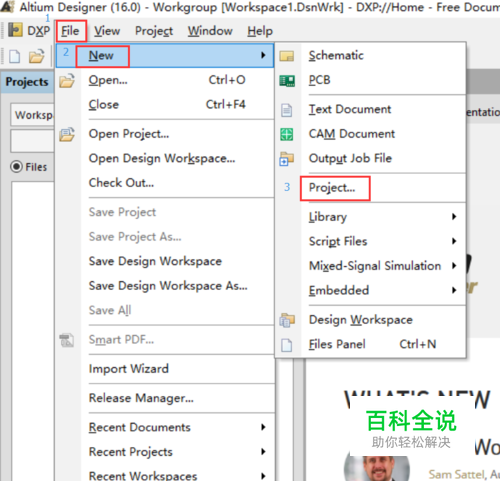Click the presenter photo thumbnail

(x=377, y=468)
